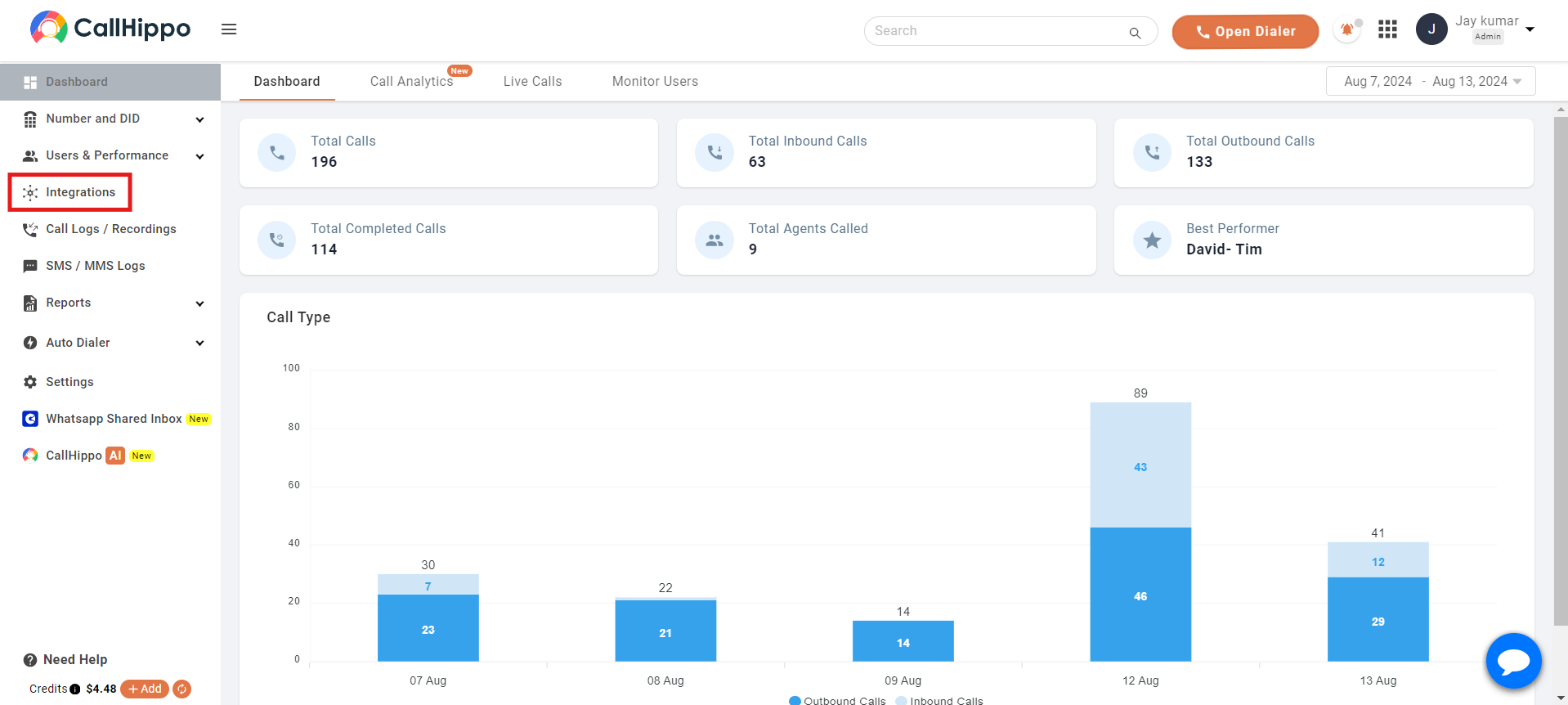Screen dimensions: 1568x705
Task: Expand Number and DID menu chevron
Action: 199,119
